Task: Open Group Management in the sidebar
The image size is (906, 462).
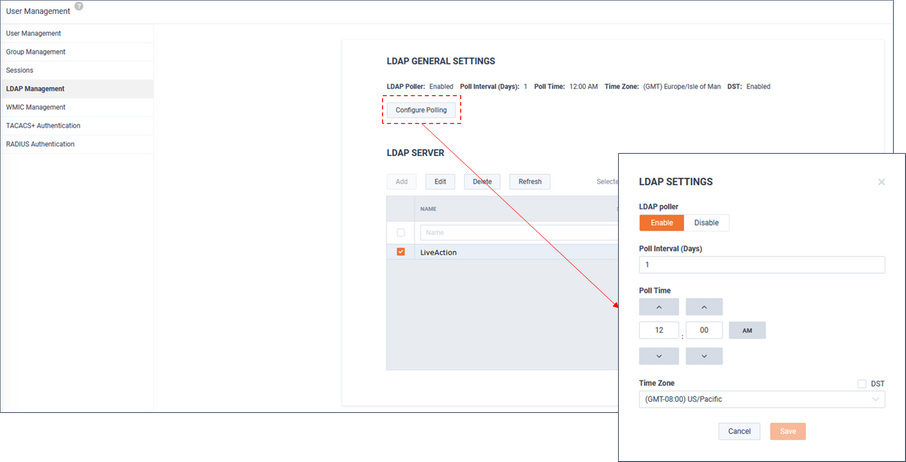Action: tap(77, 52)
